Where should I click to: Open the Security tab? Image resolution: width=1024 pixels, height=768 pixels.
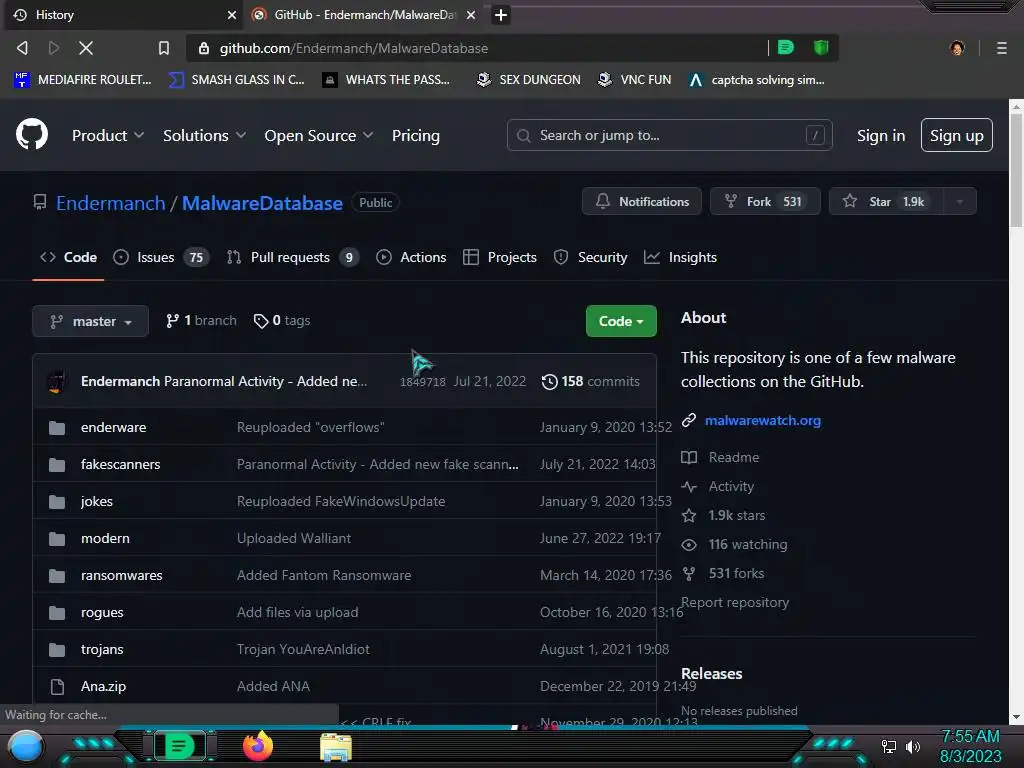590,257
